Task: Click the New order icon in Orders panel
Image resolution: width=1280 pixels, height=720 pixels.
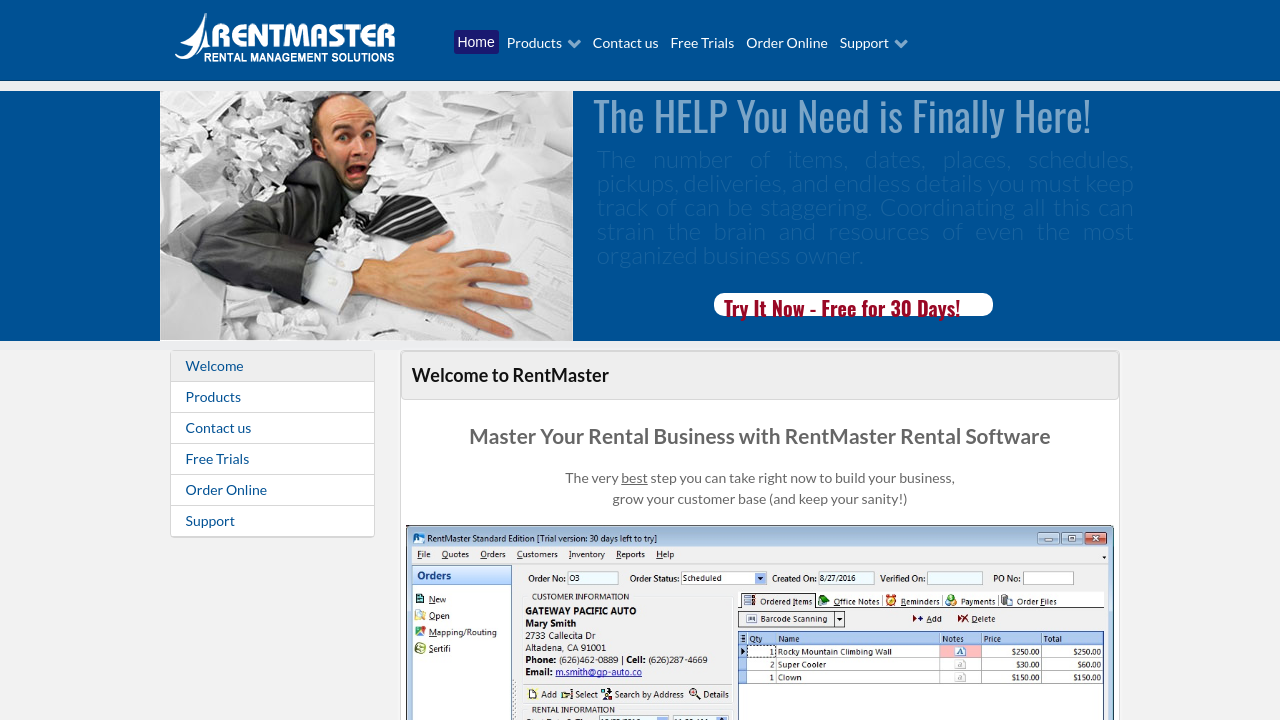Action: (421, 598)
